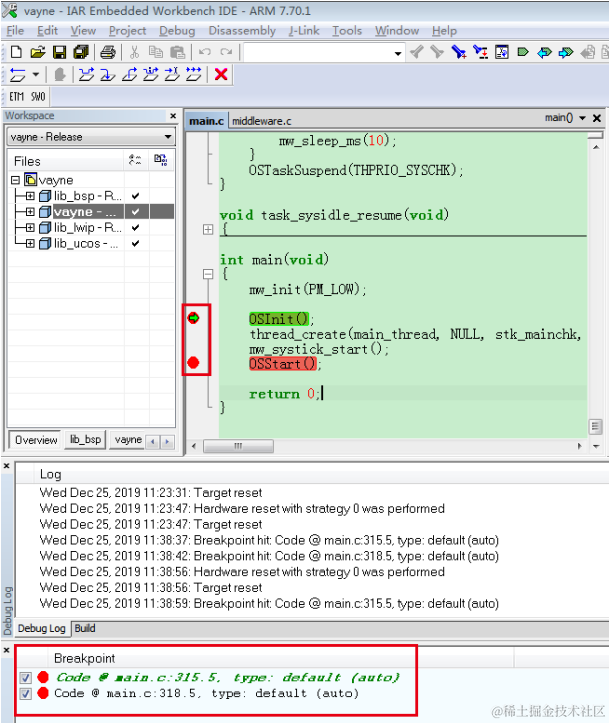This screenshot has width=610, height=723.
Task: Open the Debug menu
Action: point(177,31)
